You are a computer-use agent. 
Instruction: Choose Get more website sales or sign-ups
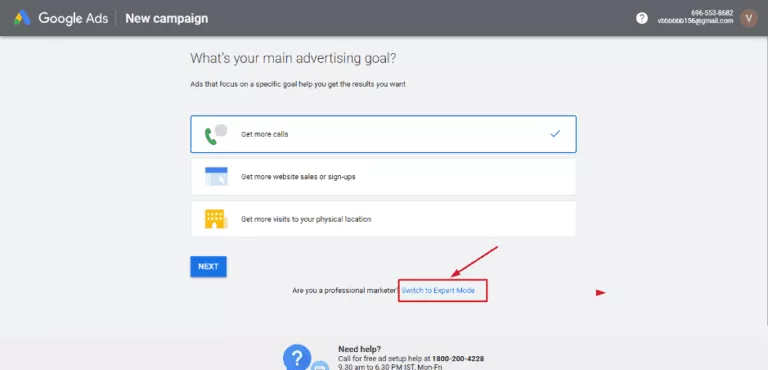[x=383, y=176]
